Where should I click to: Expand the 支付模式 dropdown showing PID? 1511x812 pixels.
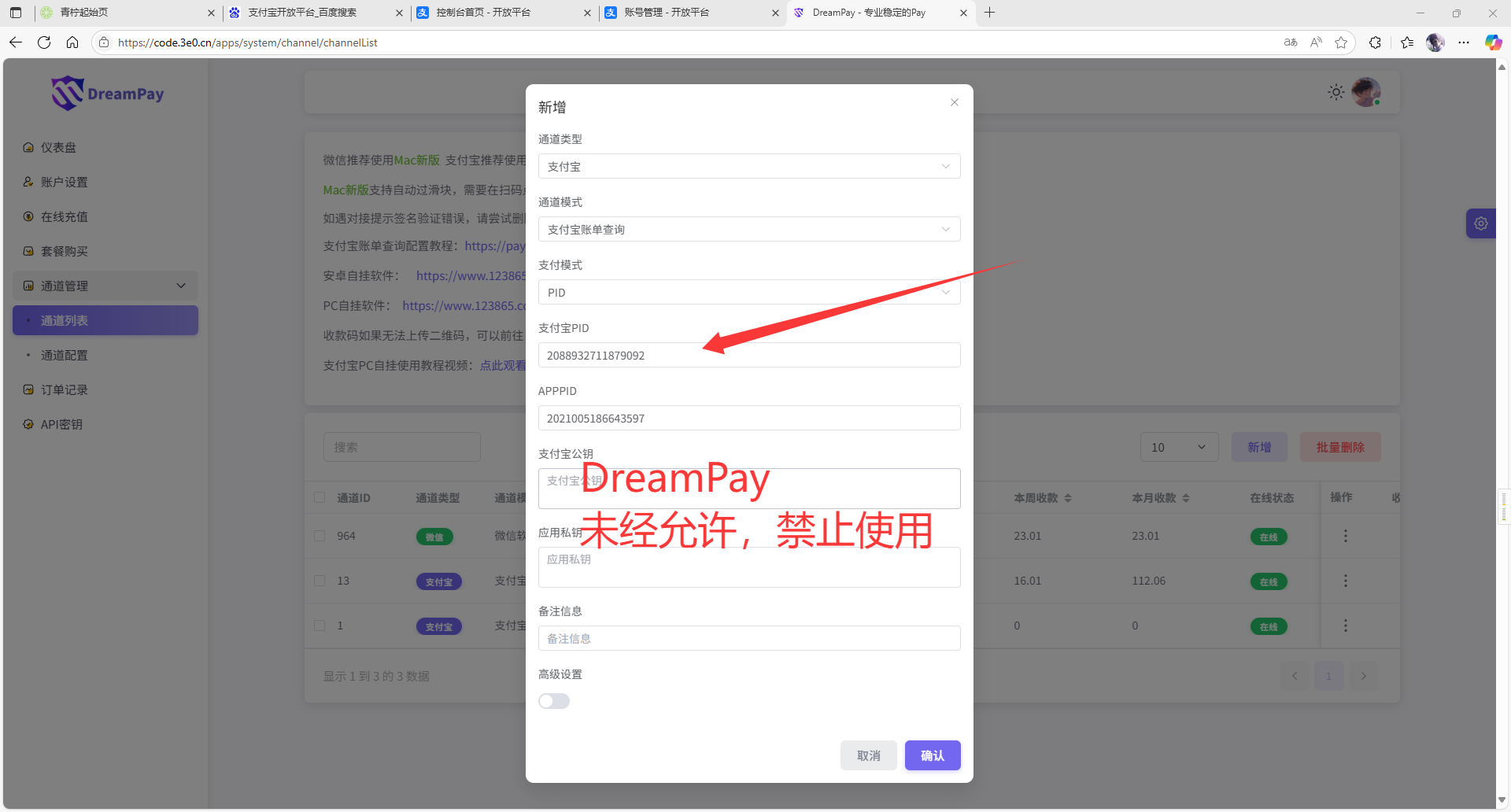(x=748, y=293)
